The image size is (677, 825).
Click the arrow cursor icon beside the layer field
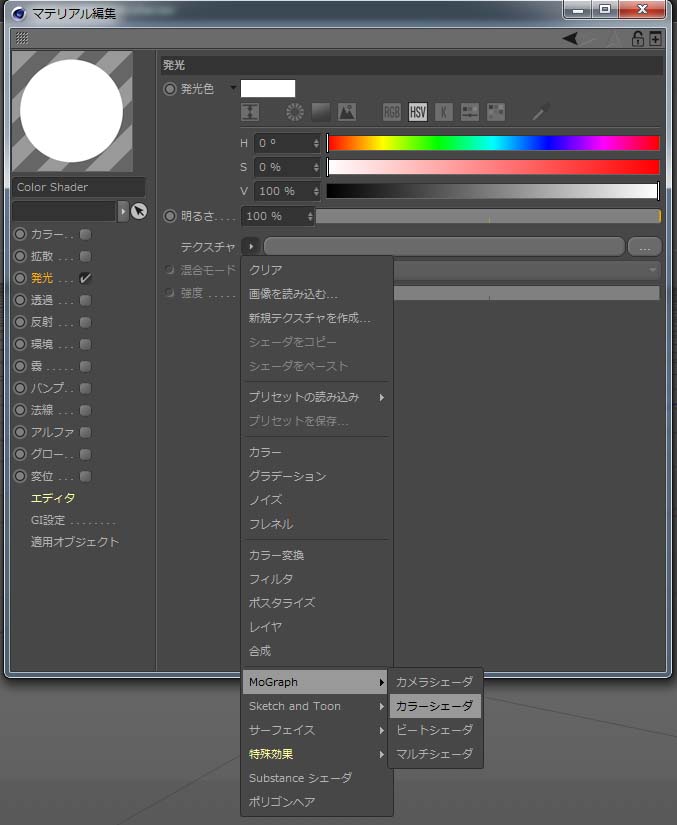[x=139, y=211]
